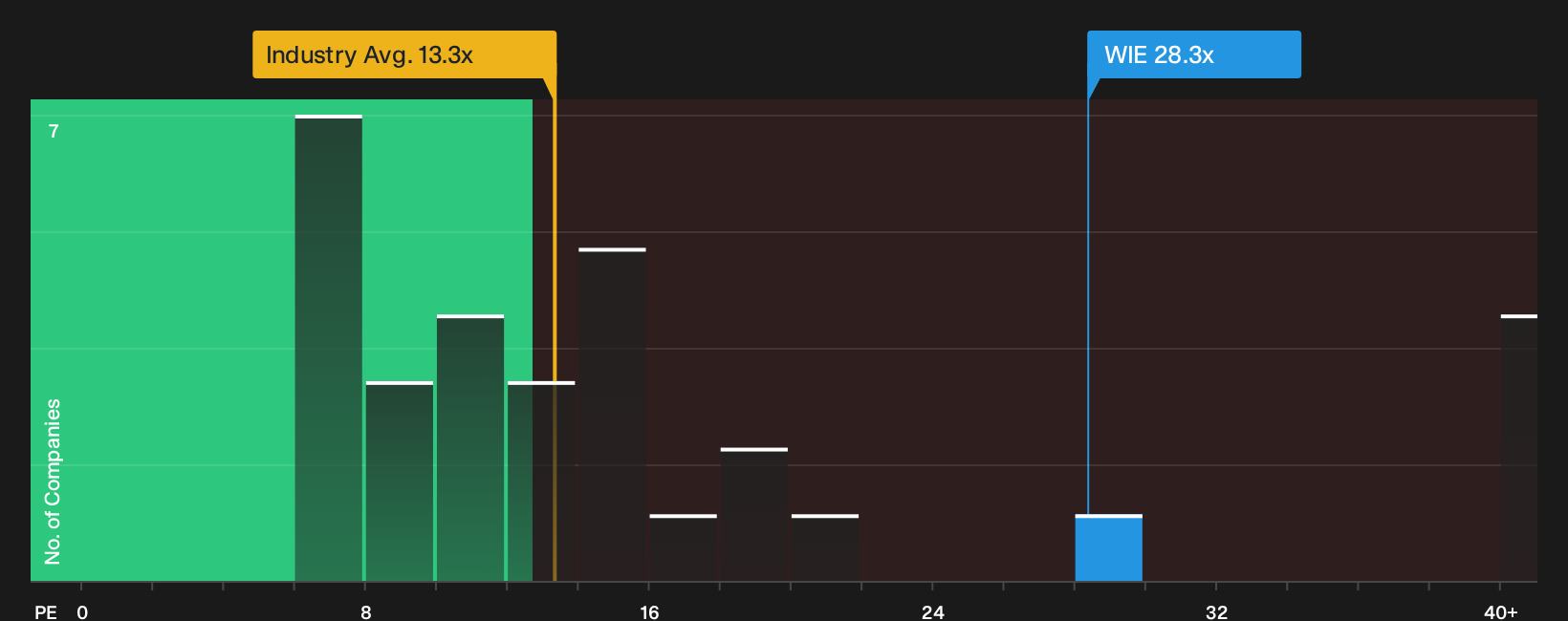The image size is (1568, 621).
Task: Click the No. of Companies axis title
Action: [53, 482]
